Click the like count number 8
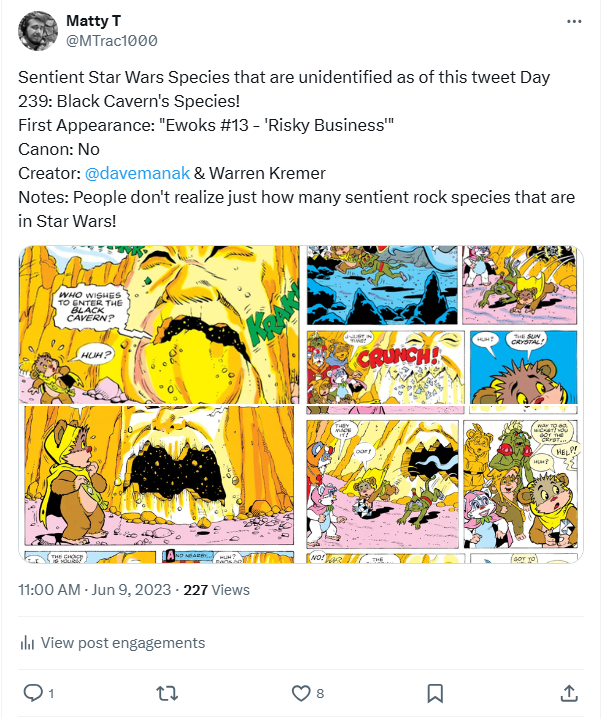This screenshot has height=719, width=603. coord(320,693)
